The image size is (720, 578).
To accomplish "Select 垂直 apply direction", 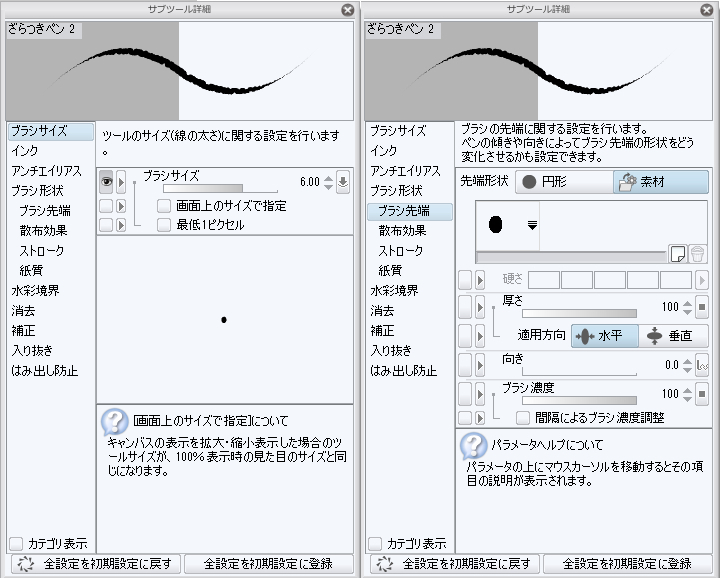I will click(x=673, y=336).
